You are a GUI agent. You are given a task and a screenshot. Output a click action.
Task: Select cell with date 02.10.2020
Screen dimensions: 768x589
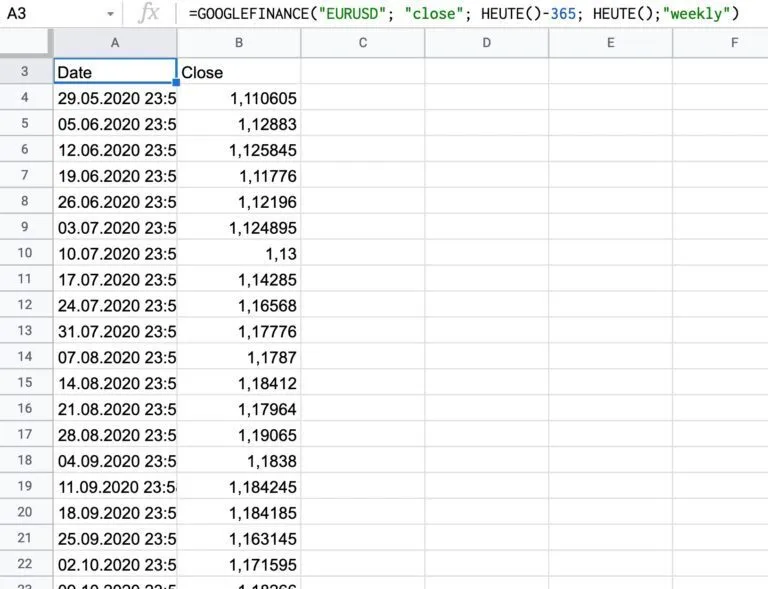[x=115, y=565]
